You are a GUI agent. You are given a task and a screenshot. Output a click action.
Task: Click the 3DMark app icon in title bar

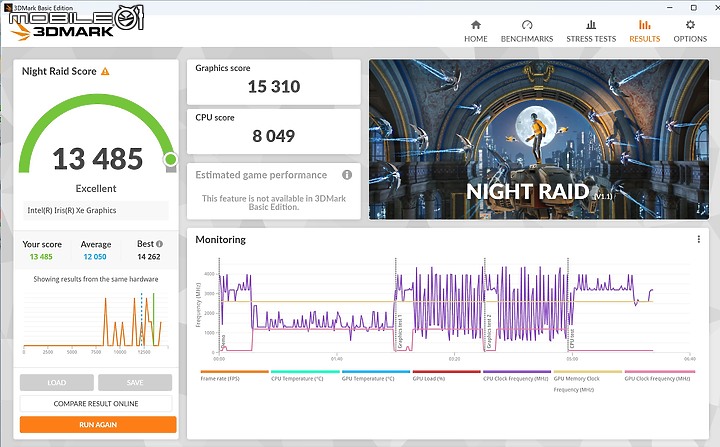pyautogui.click(x=7, y=7)
